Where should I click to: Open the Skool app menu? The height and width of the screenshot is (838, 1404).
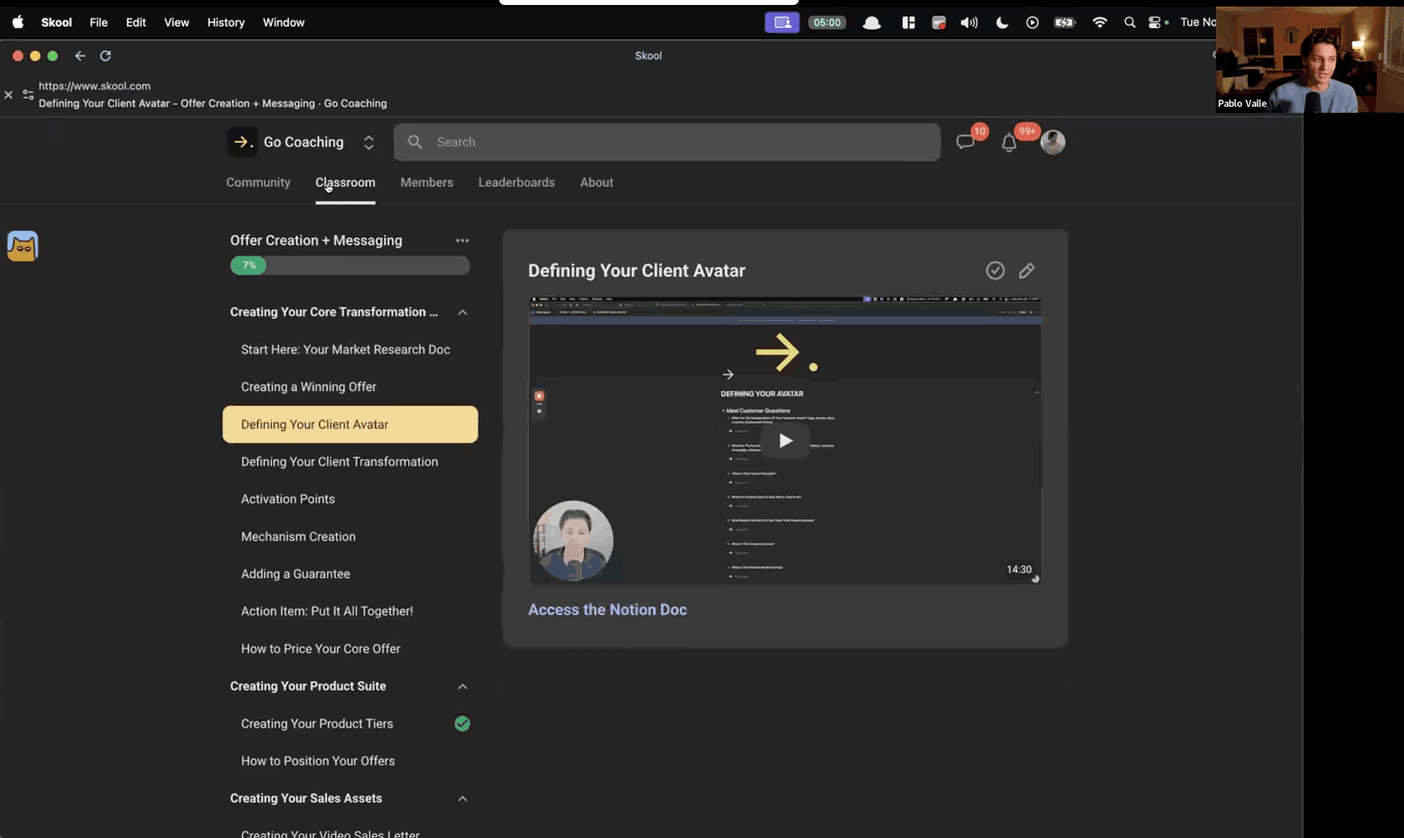click(x=56, y=22)
